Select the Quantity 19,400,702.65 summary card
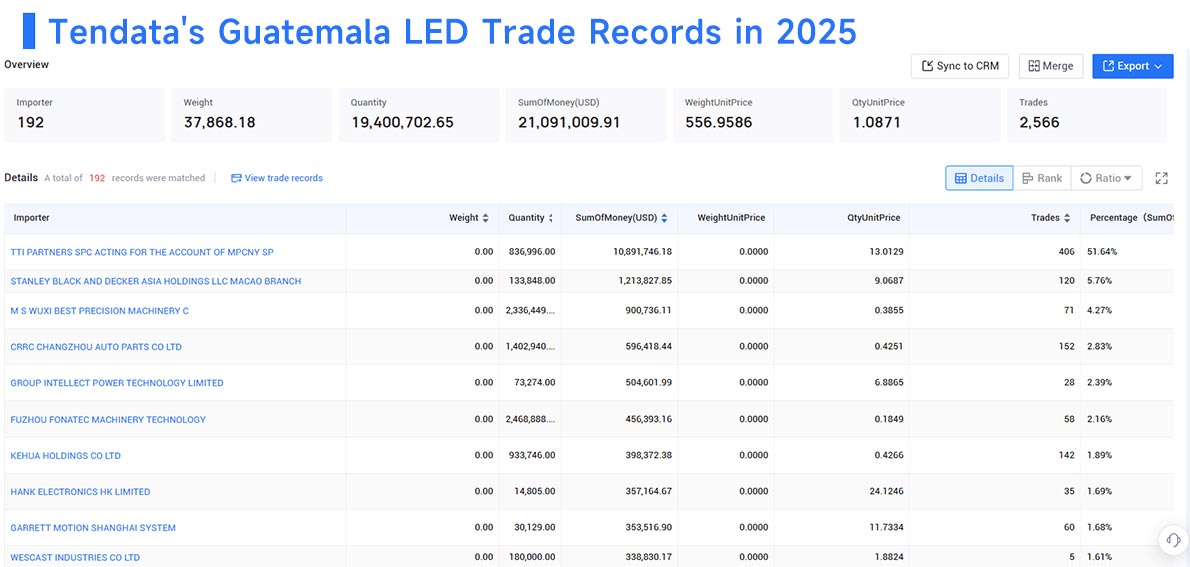Viewport: 1190px width, 567px height. pos(418,115)
